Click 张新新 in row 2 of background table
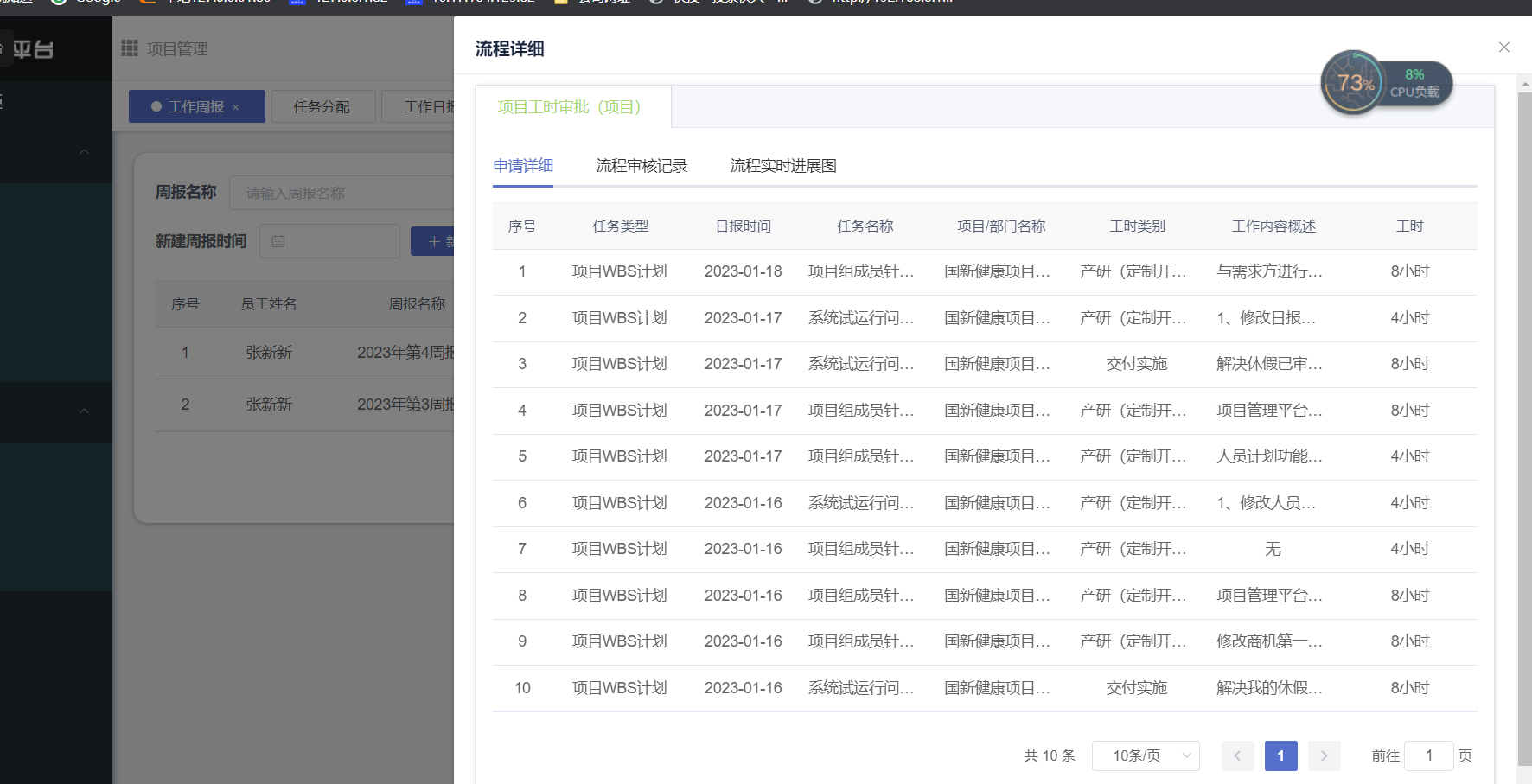The image size is (1532, 784). click(x=269, y=405)
